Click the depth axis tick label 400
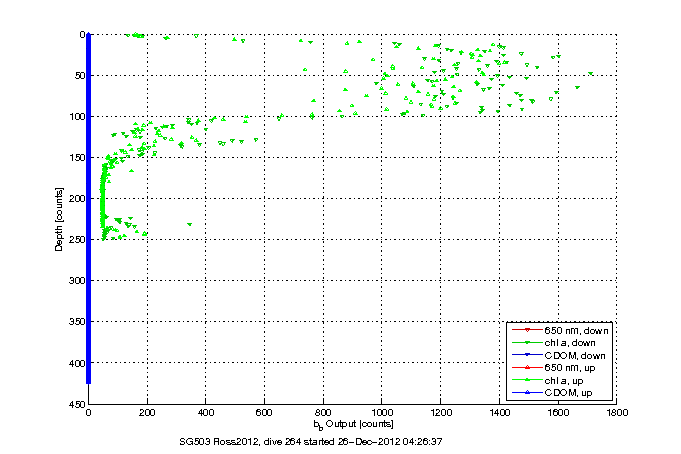 click(x=77, y=363)
